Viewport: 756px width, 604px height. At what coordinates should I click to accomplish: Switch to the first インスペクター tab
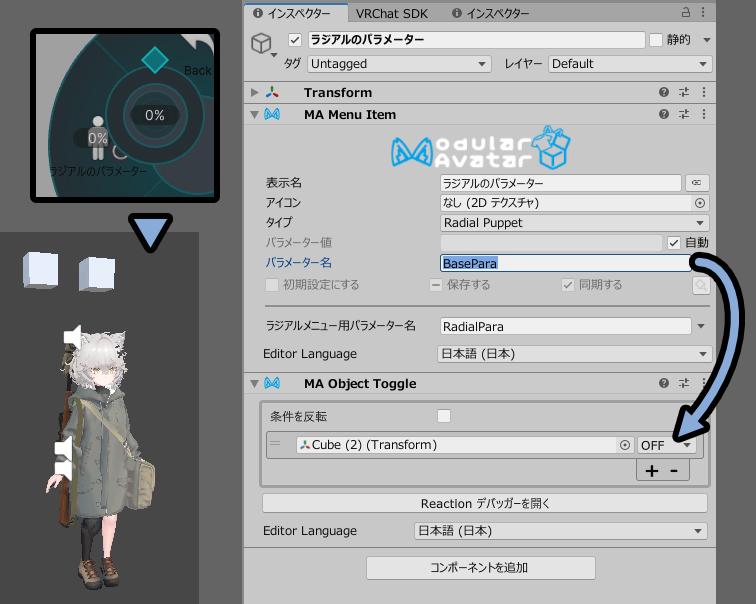pos(294,13)
